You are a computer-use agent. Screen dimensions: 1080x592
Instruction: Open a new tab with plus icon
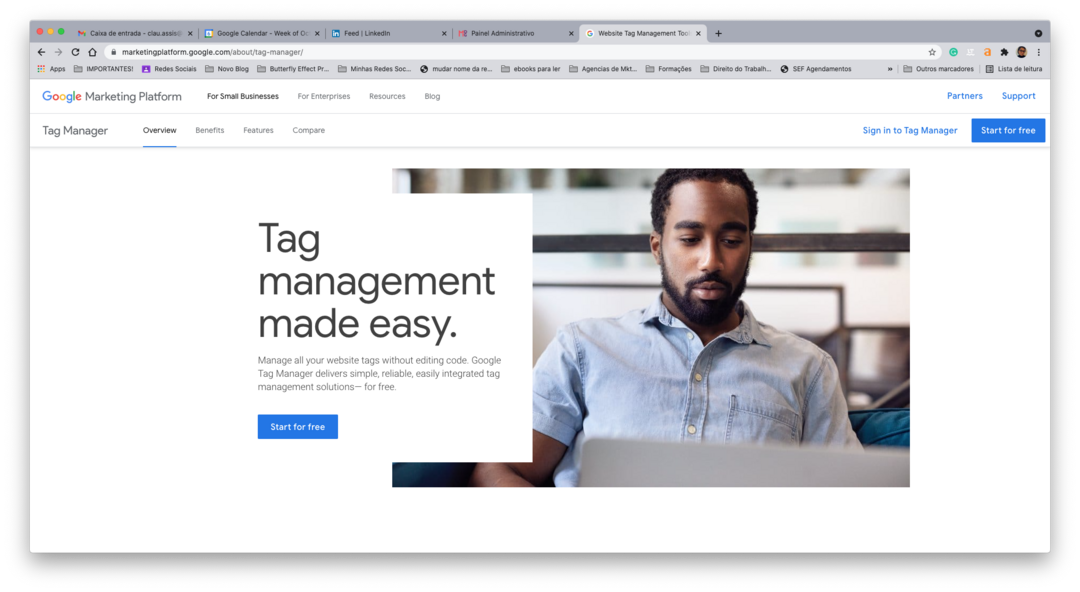(718, 33)
